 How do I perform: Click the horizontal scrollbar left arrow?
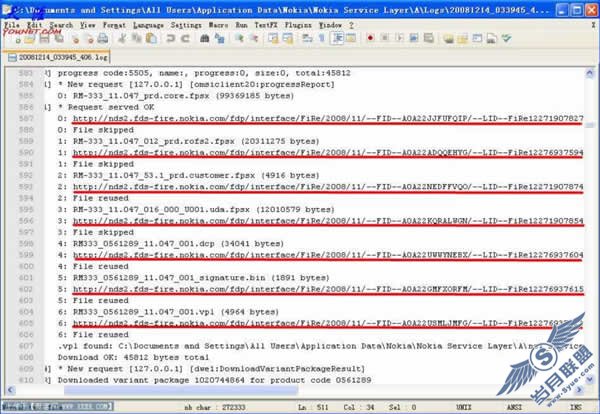(11, 390)
